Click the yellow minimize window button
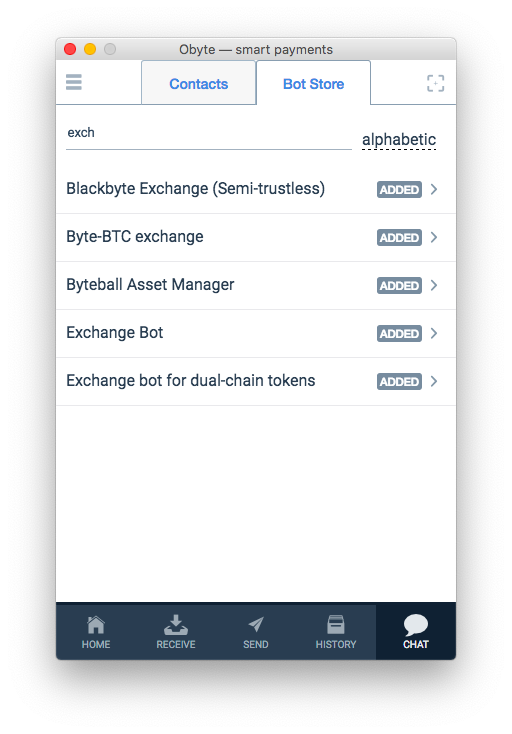 [x=90, y=49]
